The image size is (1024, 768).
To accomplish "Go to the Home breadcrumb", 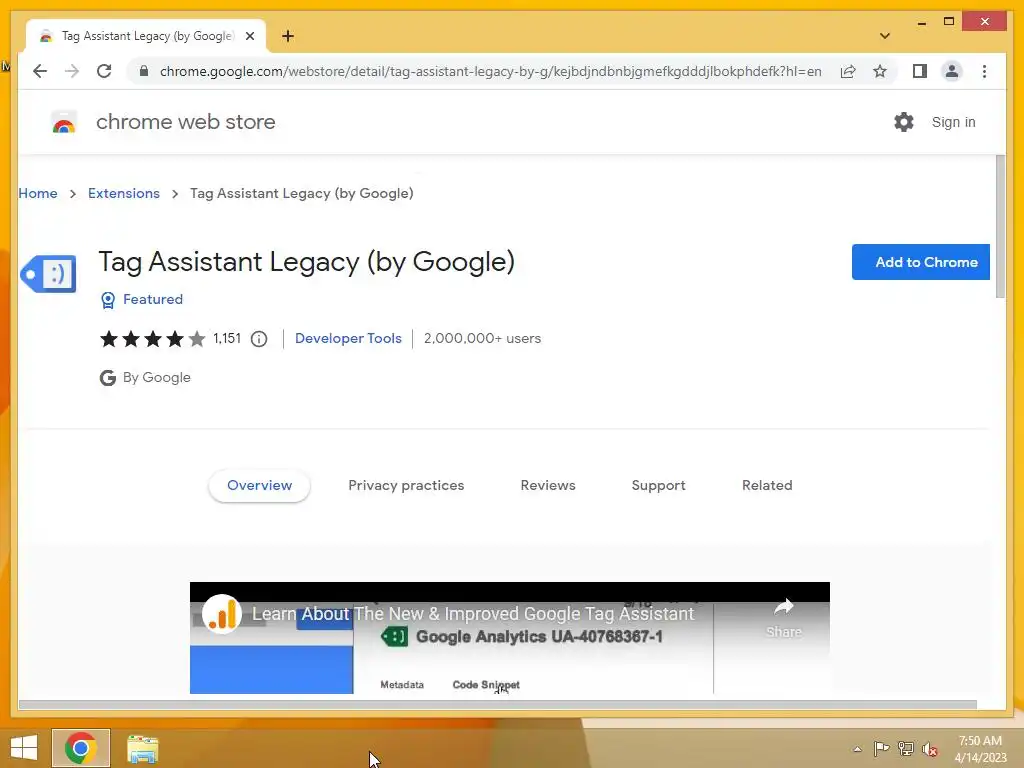I will point(38,193).
